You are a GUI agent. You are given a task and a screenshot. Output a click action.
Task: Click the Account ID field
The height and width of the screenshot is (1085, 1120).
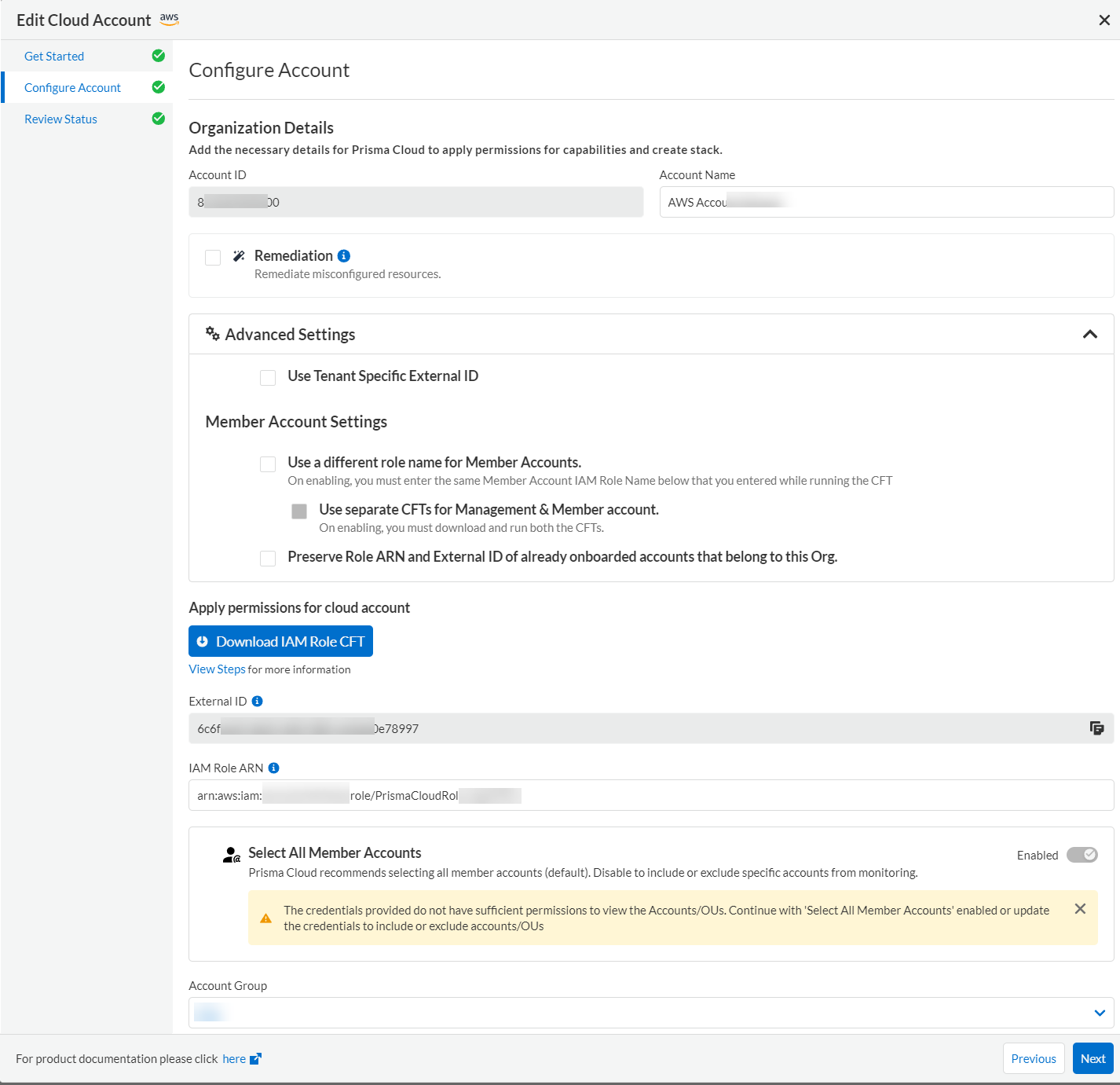point(415,202)
